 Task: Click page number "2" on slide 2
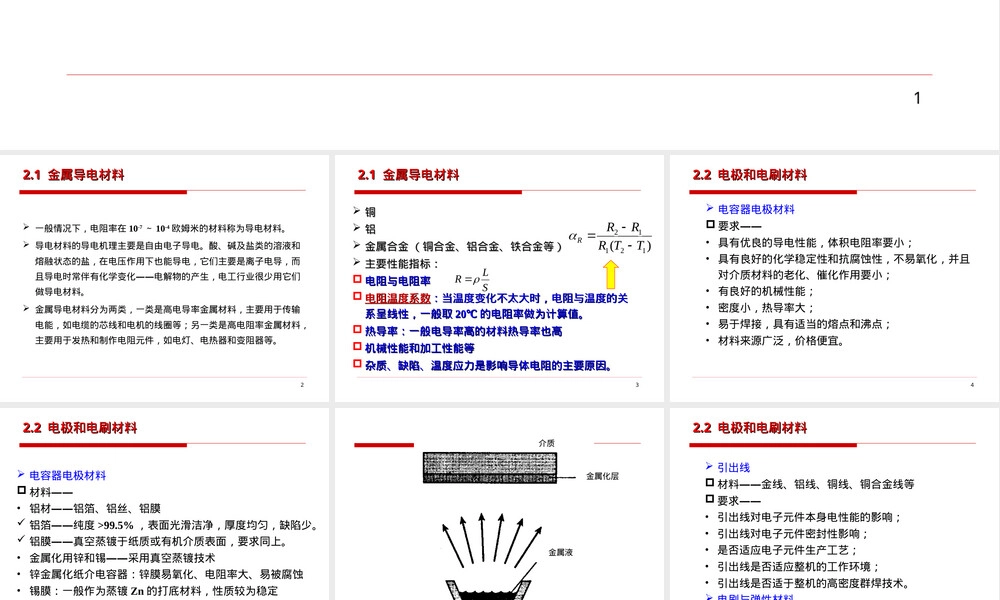pyautogui.click(x=302, y=384)
